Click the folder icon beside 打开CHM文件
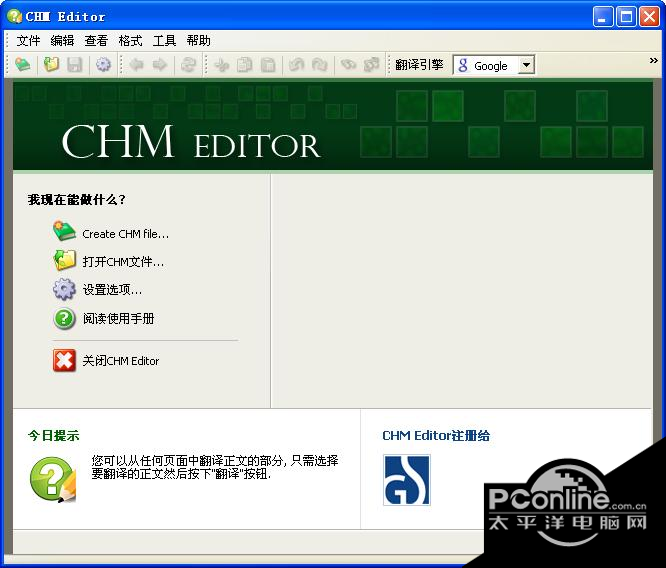The image size is (666, 568). pyautogui.click(x=65, y=260)
